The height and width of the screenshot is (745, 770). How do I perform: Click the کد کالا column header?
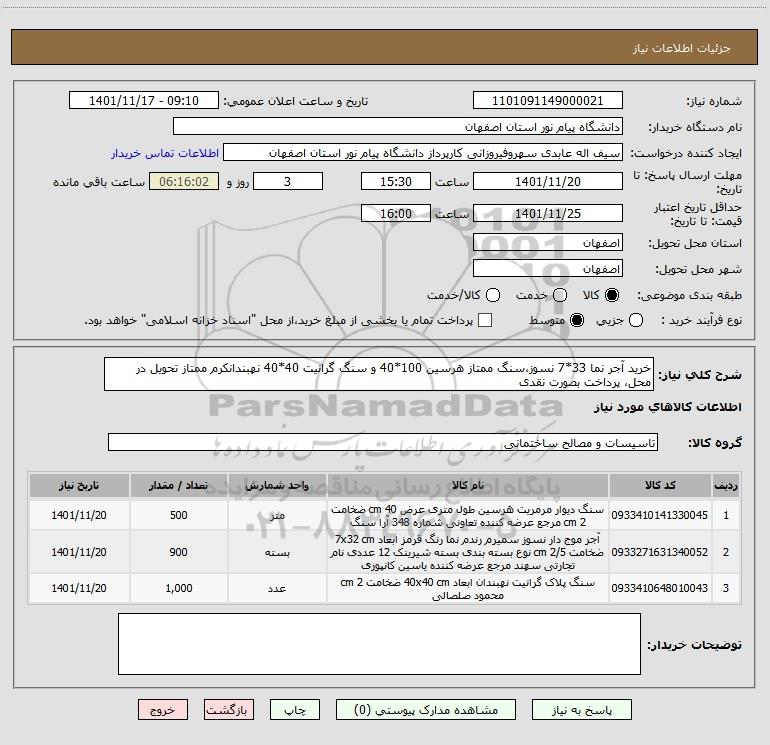(x=660, y=485)
